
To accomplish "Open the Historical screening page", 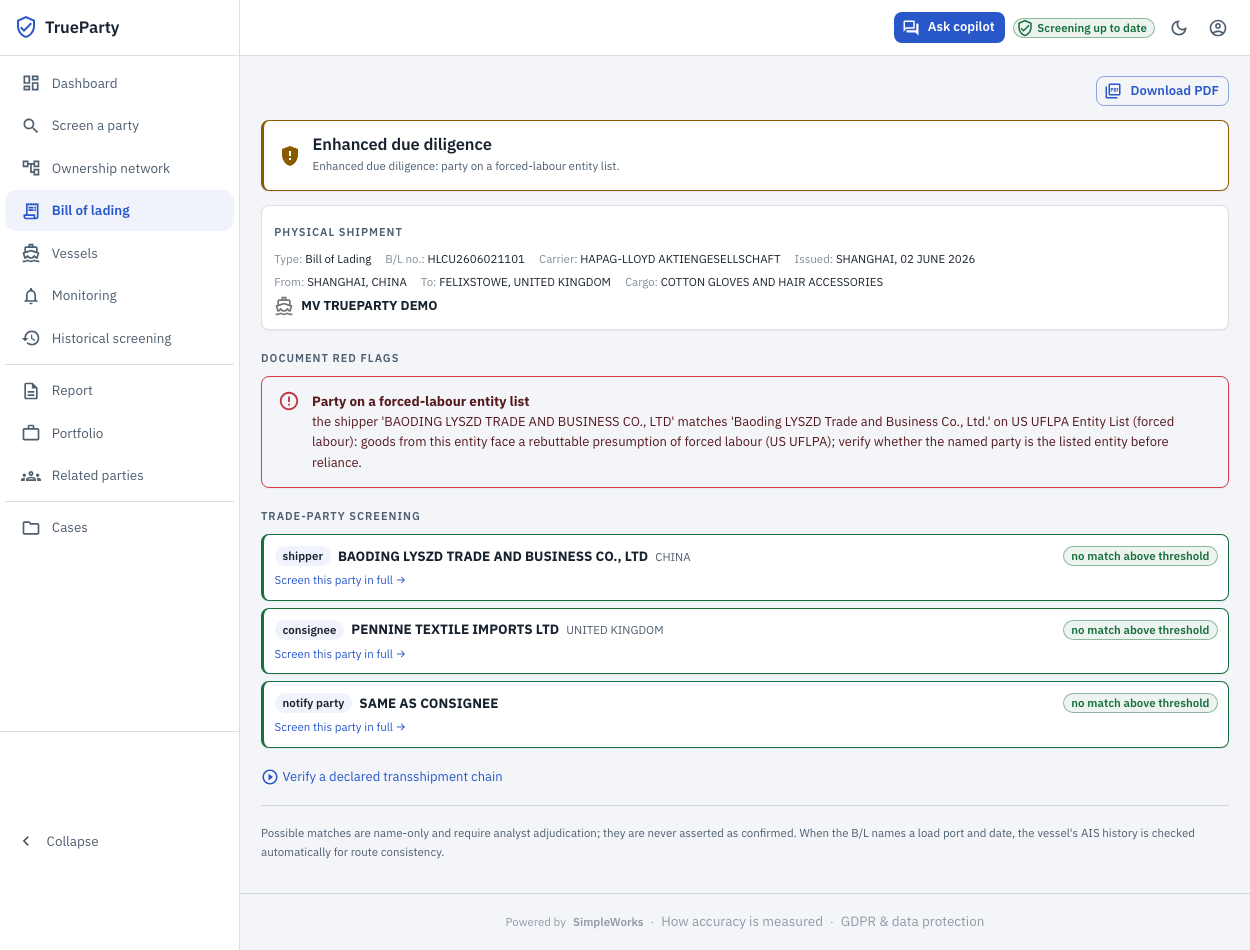I will [119, 338].
